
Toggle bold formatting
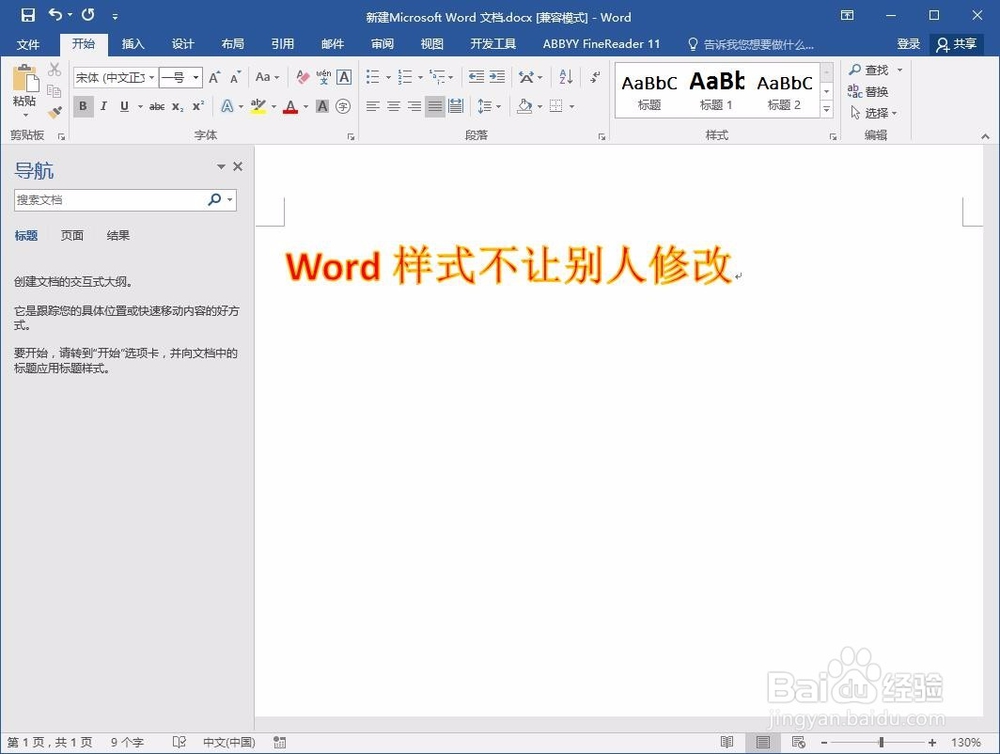pyautogui.click(x=83, y=106)
